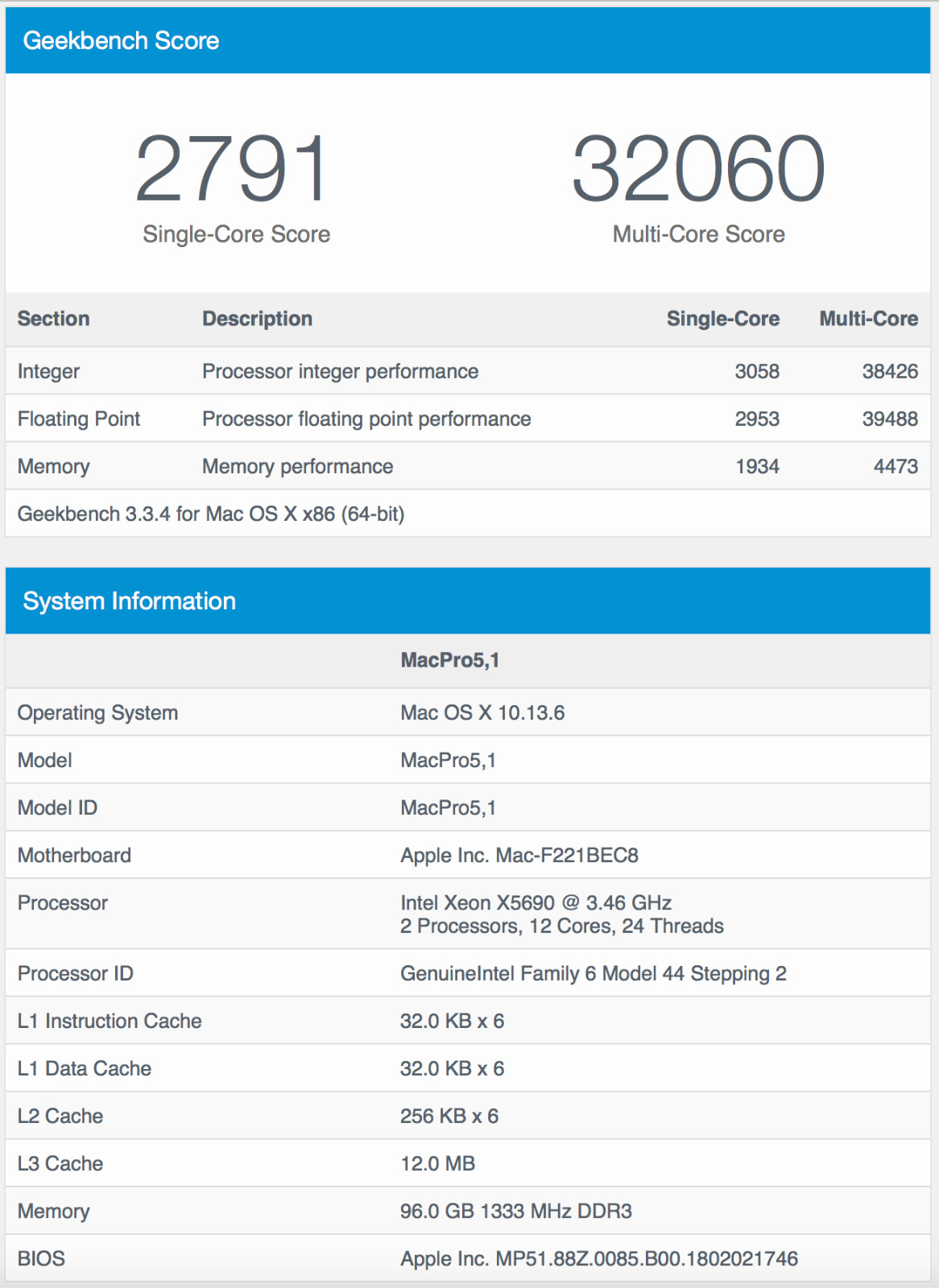This screenshot has width=939, height=1288.
Task: Click Integer single-core value 3058
Action: click(757, 371)
